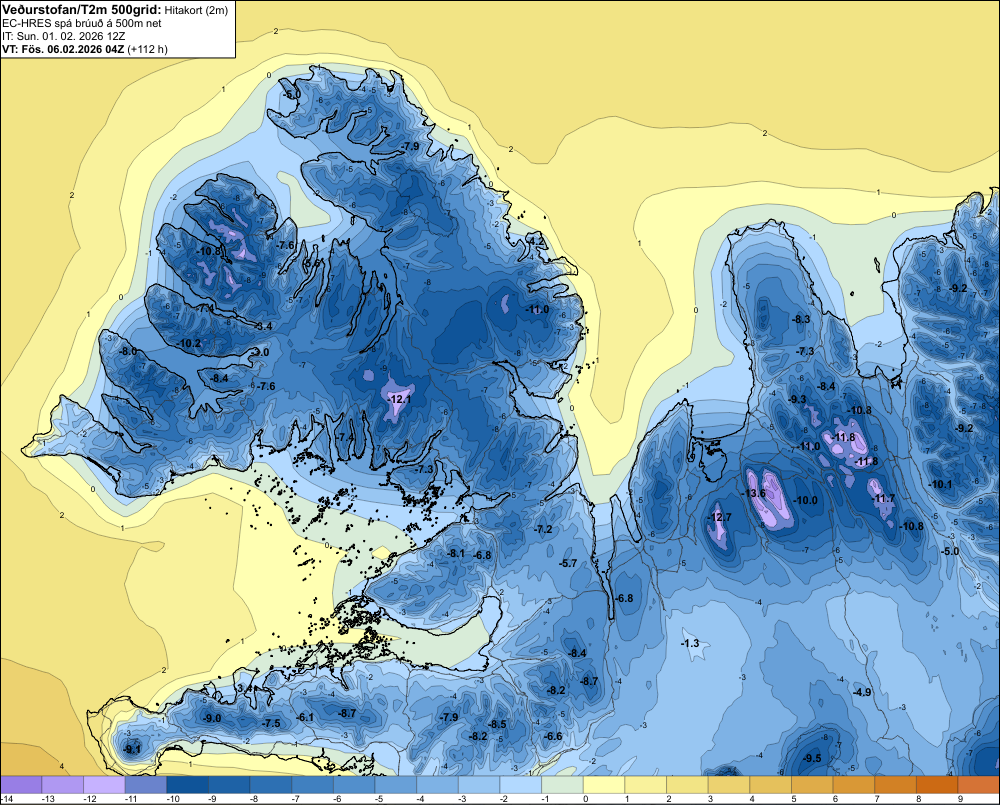
Task: Click the '-8.3' temperature label
Action: point(801,319)
